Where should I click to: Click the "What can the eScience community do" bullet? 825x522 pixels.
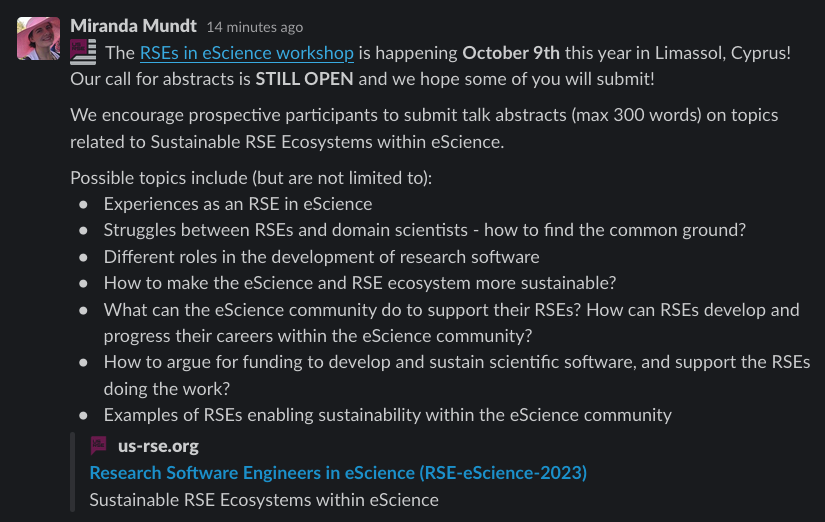(x=451, y=309)
